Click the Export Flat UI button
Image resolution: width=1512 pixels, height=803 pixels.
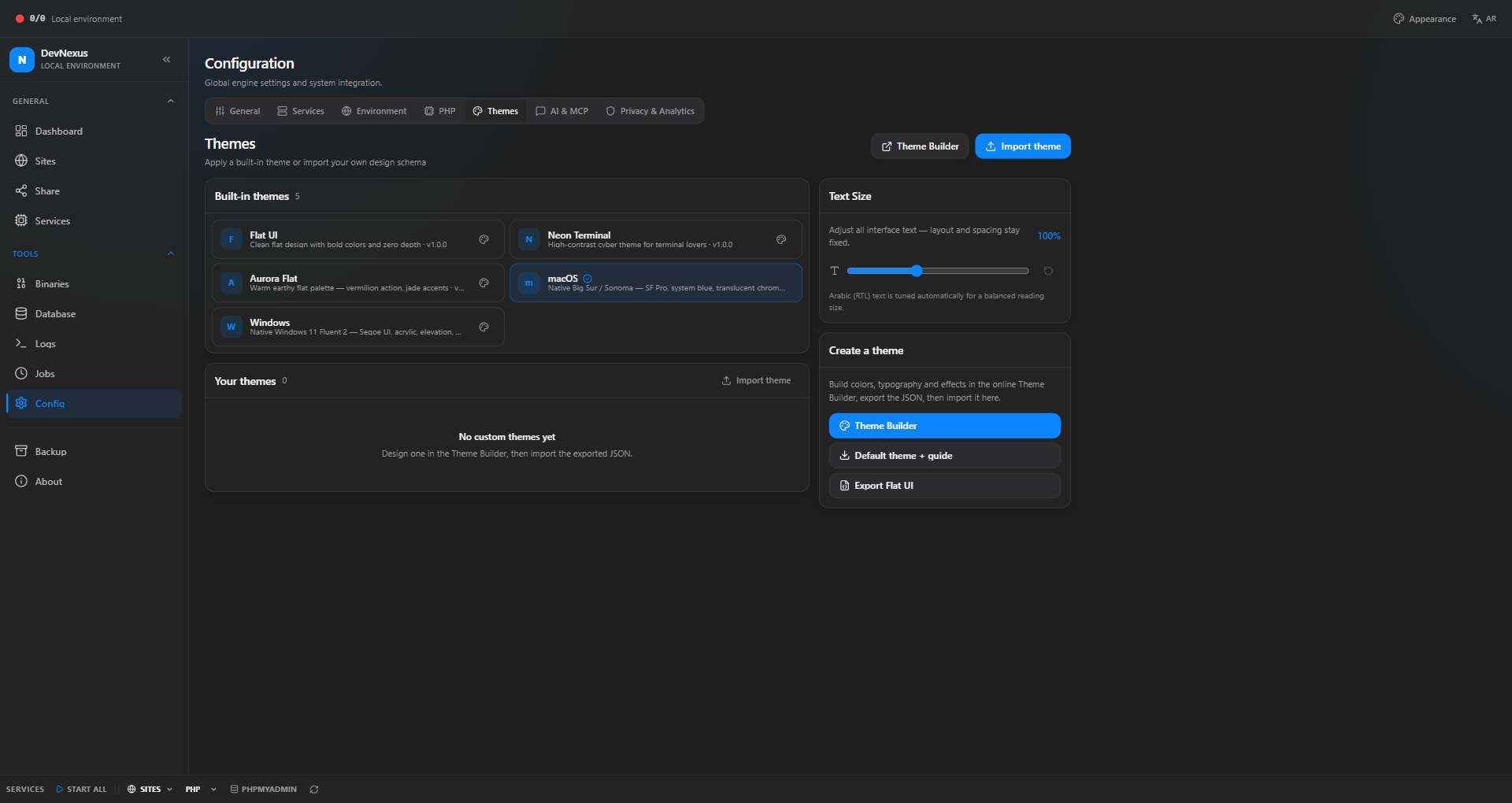[945, 486]
